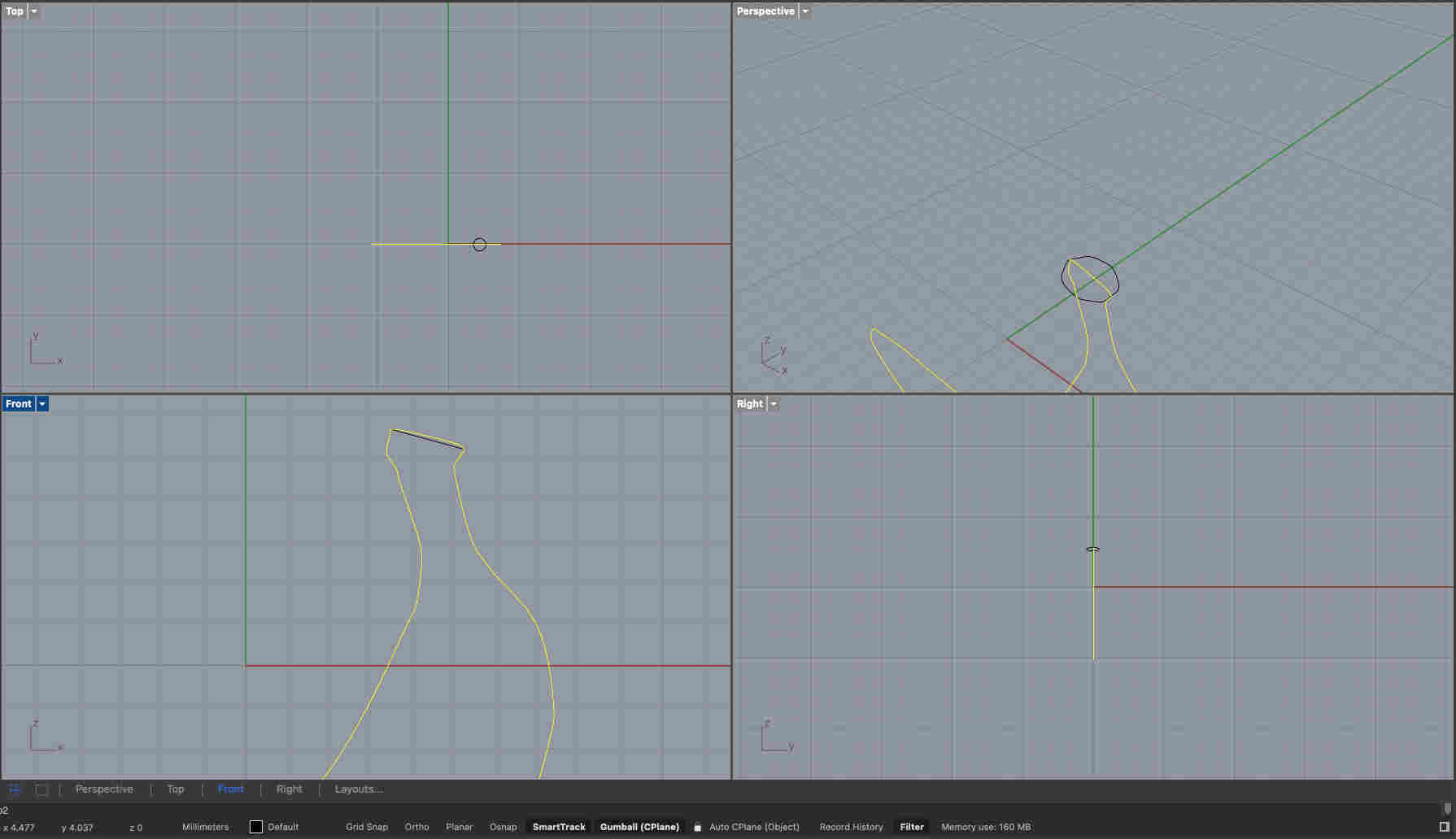Switch to the Front viewport tab
Image resolution: width=1456 pixels, height=839 pixels.
pos(231,789)
